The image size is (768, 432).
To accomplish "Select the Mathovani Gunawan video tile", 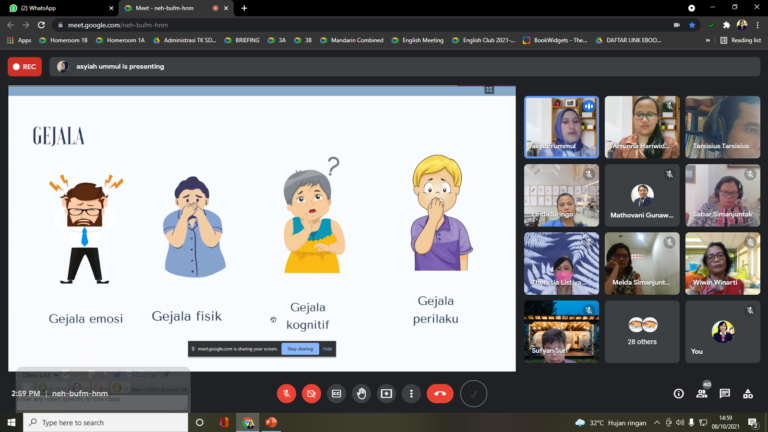I will [642, 194].
